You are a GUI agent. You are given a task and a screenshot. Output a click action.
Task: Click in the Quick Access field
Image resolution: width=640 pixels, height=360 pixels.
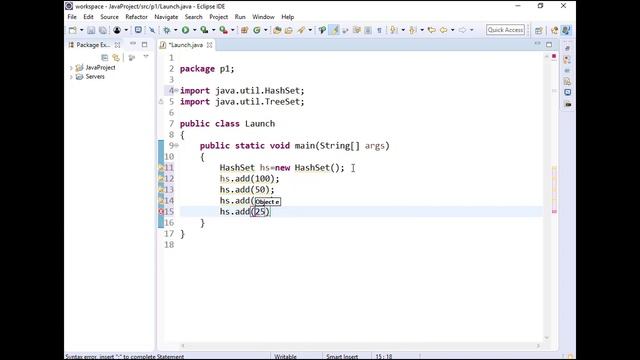click(x=505, y=30)
